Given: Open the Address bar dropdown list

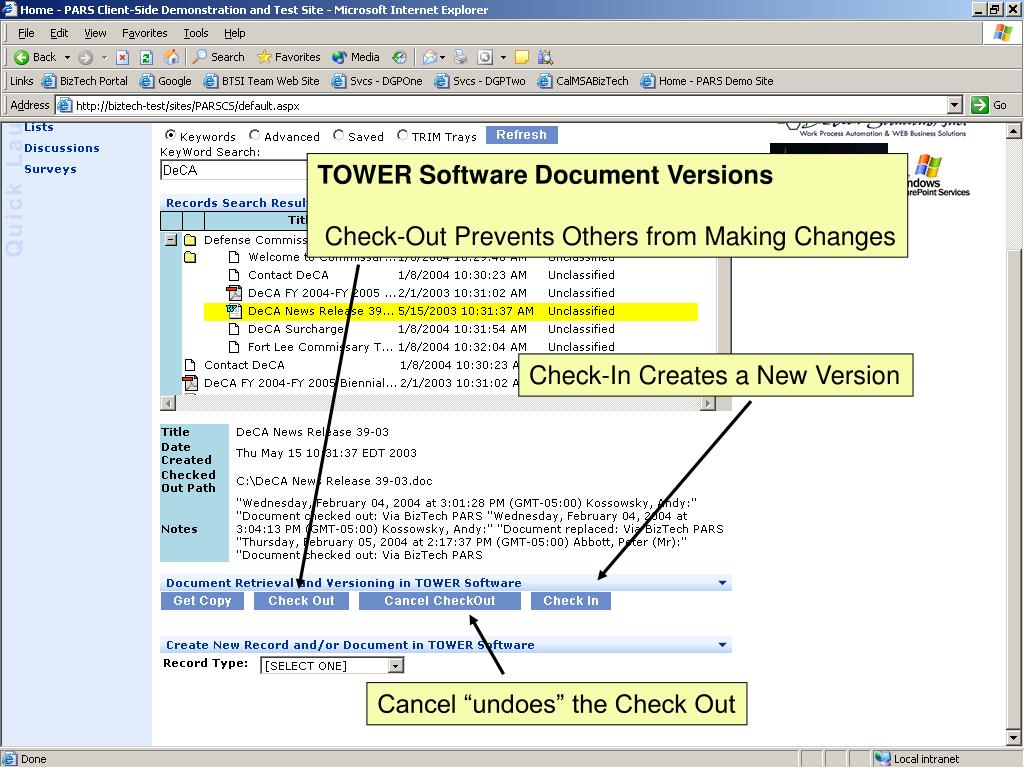Looking at the screenshot, I should point(955,105).
